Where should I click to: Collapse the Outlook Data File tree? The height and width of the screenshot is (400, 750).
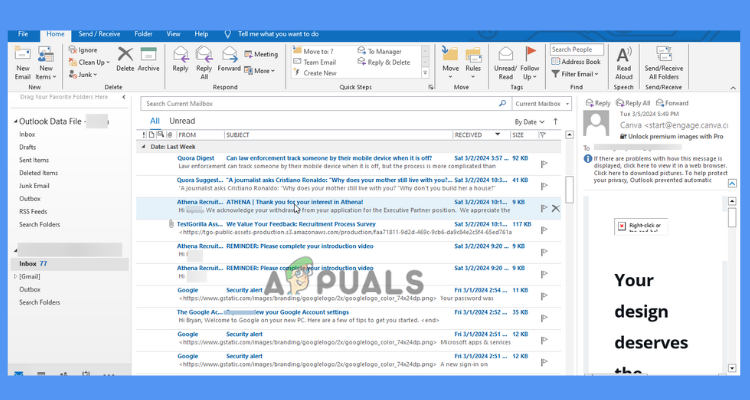[x=15, y=122]
